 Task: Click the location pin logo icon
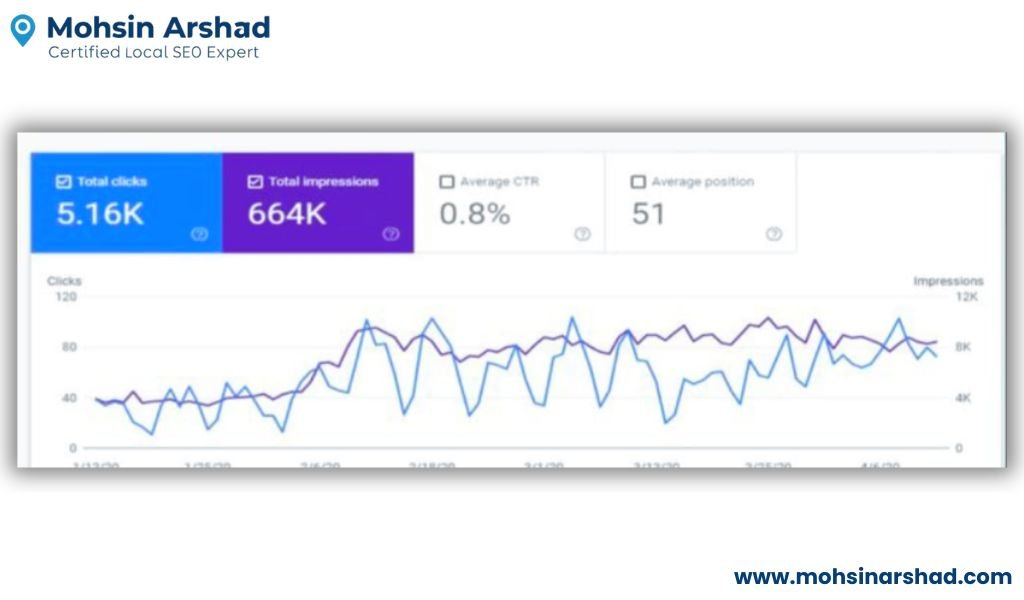tap(22, 30)
